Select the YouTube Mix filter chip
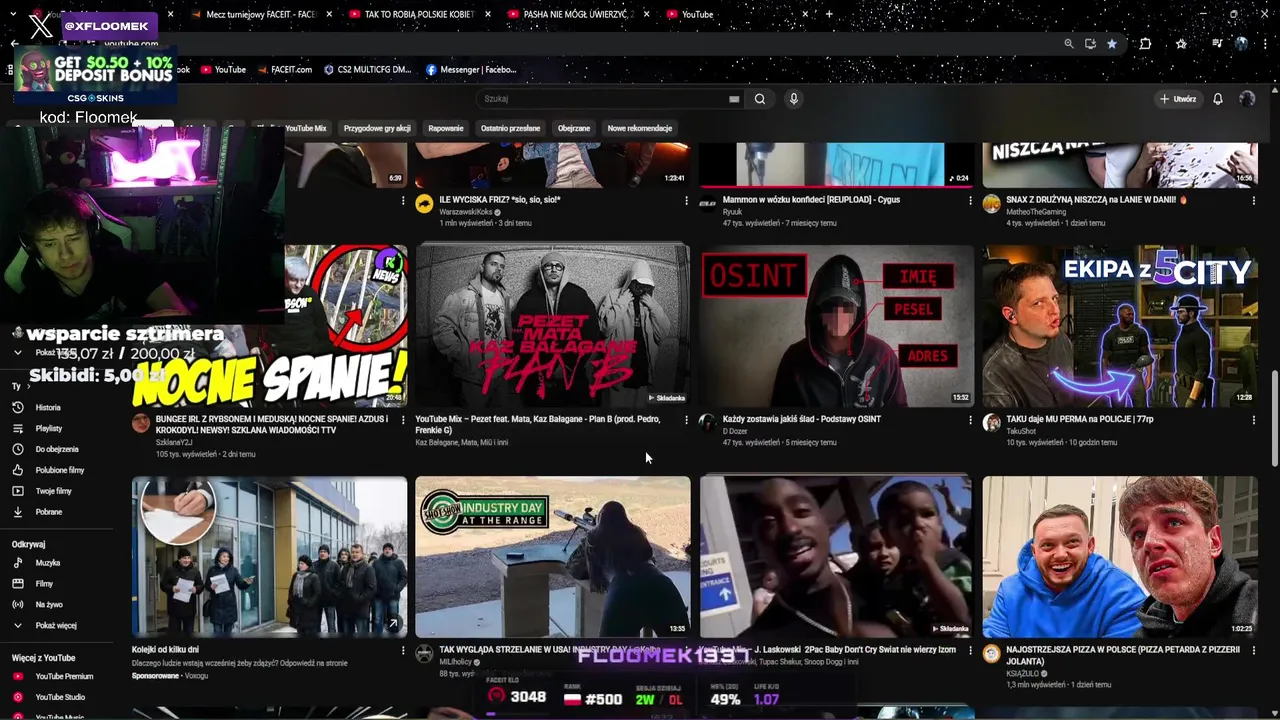Viewport: 1280px width, 720px height. click(306, 128)
